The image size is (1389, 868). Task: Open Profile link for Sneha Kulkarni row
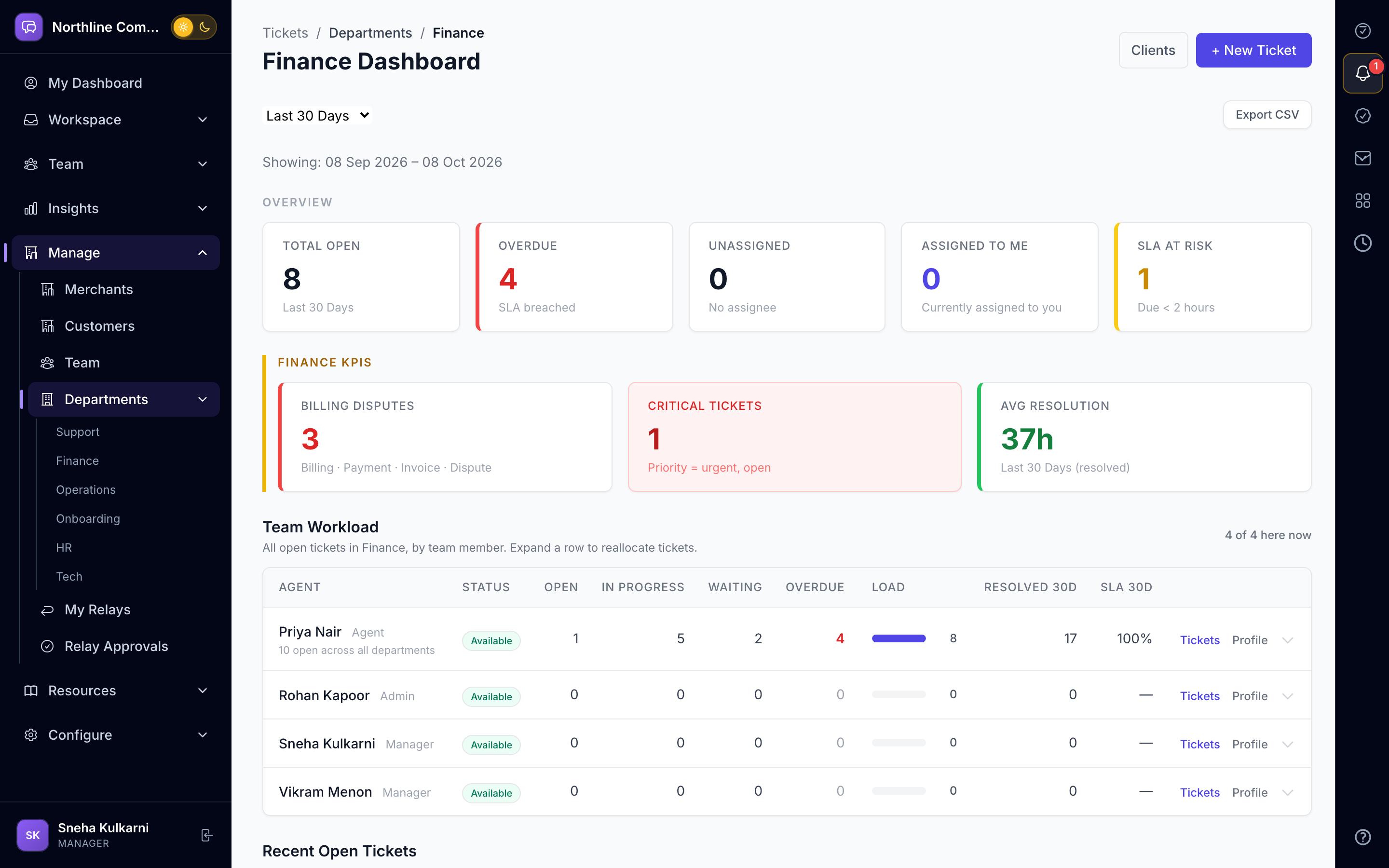[x=1250, y=744]
